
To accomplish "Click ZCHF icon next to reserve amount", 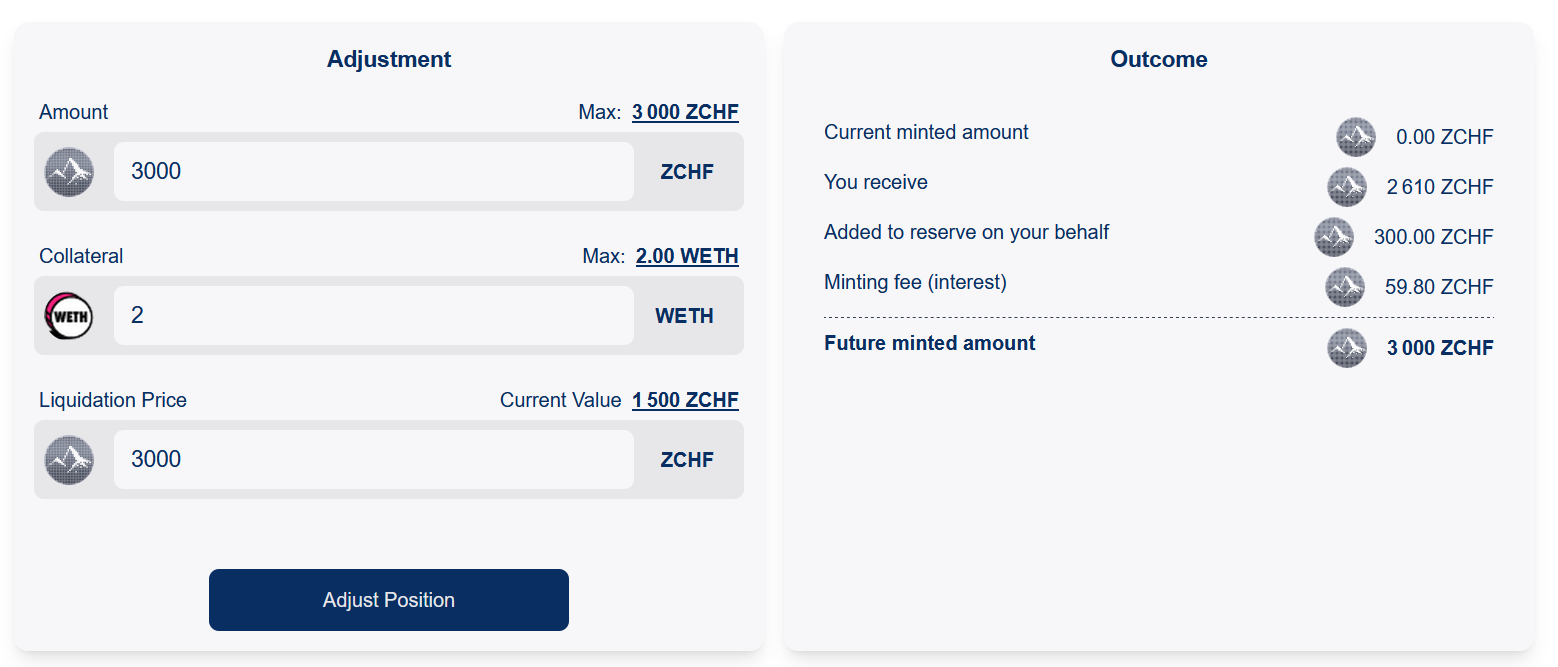I will (1334, 237).
